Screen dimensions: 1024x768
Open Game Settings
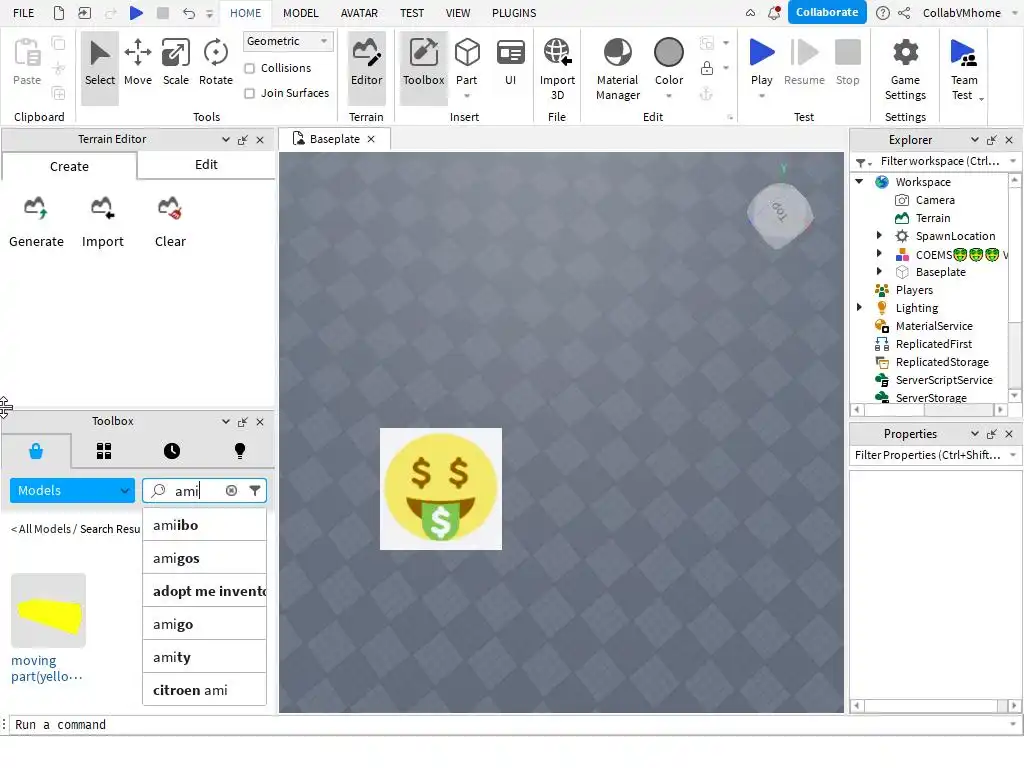(905, 69)
